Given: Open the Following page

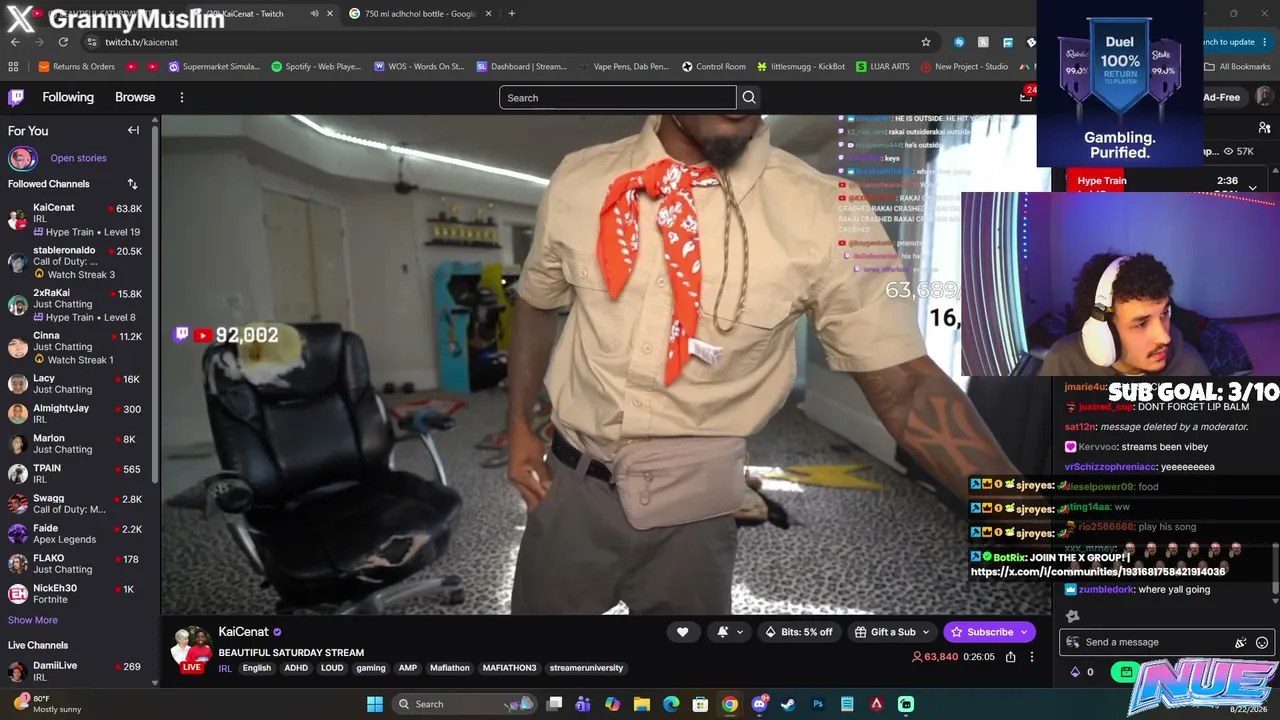Looking at the screenshot, I should [68, 97].
